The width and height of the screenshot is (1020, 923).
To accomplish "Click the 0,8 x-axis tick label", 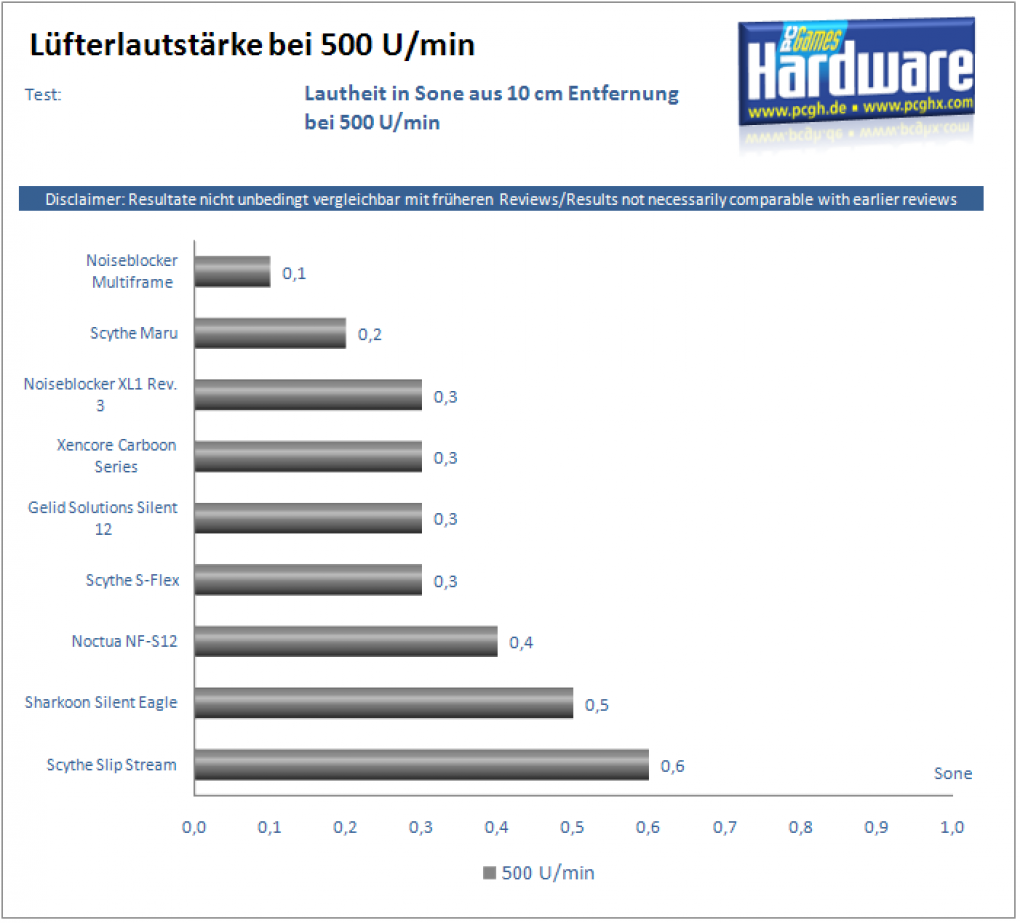I will pos(802,829).
